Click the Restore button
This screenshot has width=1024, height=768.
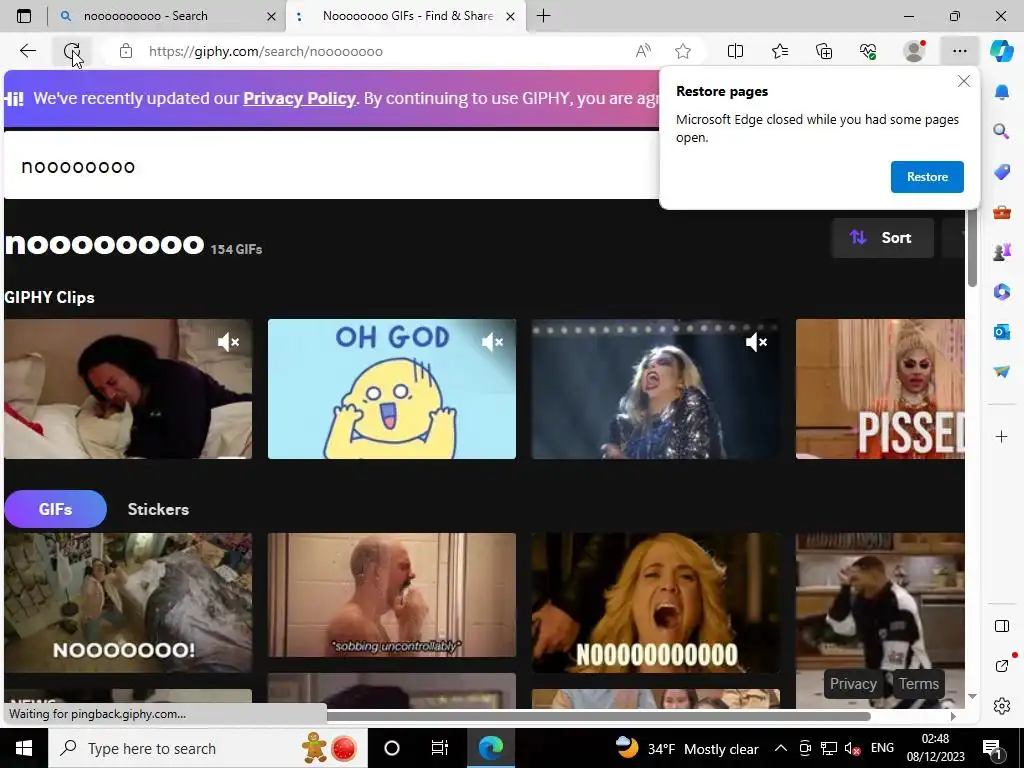click(927, 177)
